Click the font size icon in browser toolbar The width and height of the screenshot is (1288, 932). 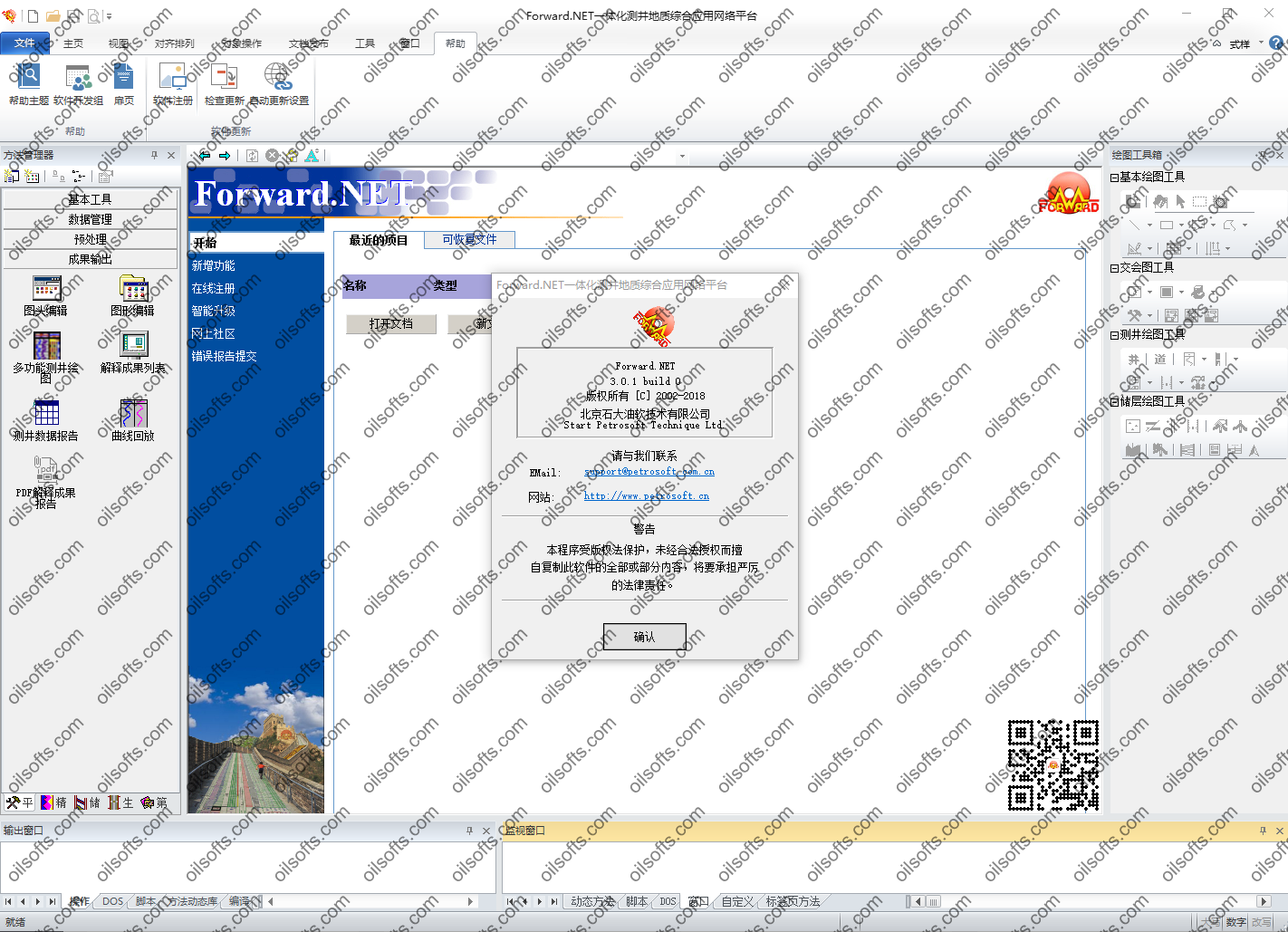coord(312,156)
